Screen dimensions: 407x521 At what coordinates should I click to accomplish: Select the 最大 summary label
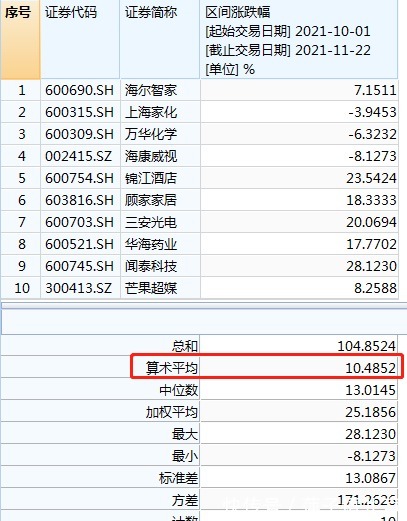(185, 434)
